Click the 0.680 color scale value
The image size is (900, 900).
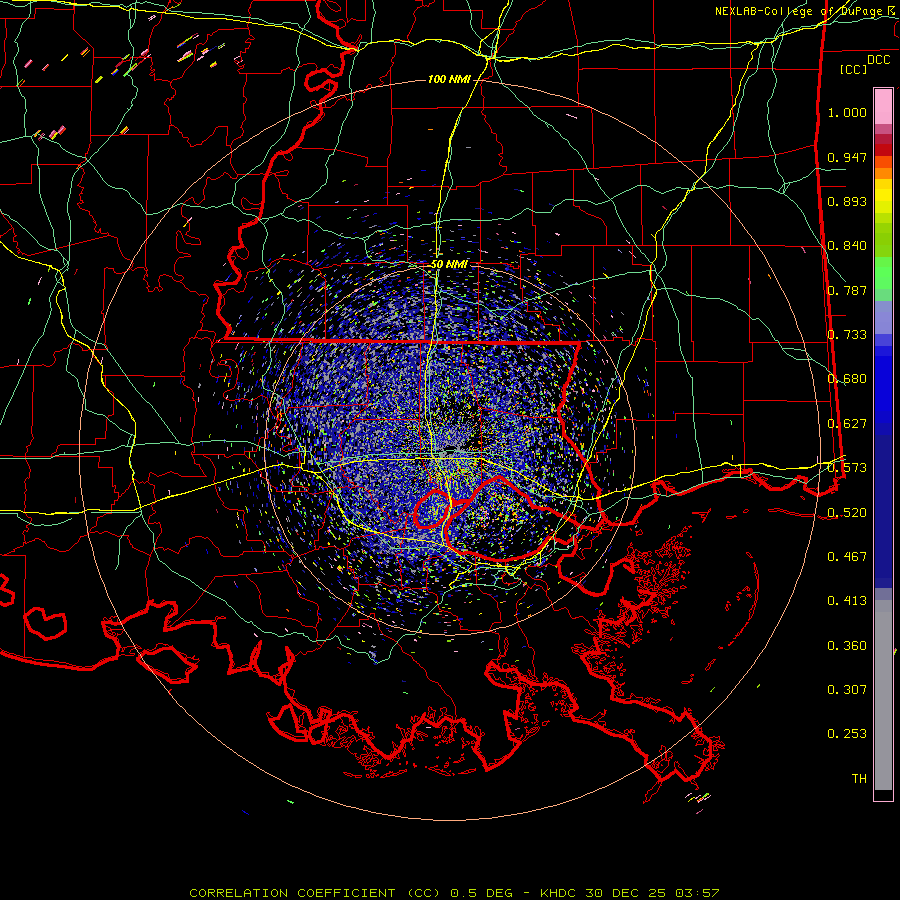(847, 379)
